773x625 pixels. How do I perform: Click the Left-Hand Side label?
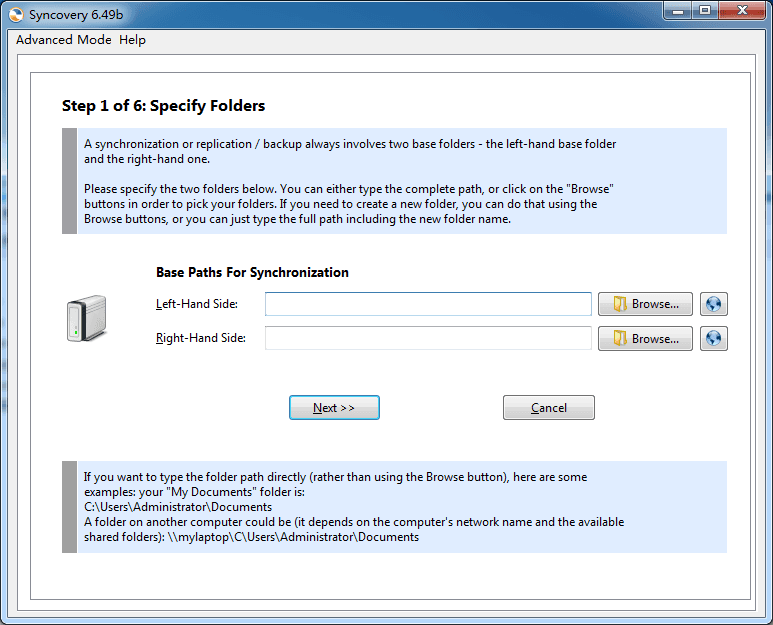click(197, 304)
